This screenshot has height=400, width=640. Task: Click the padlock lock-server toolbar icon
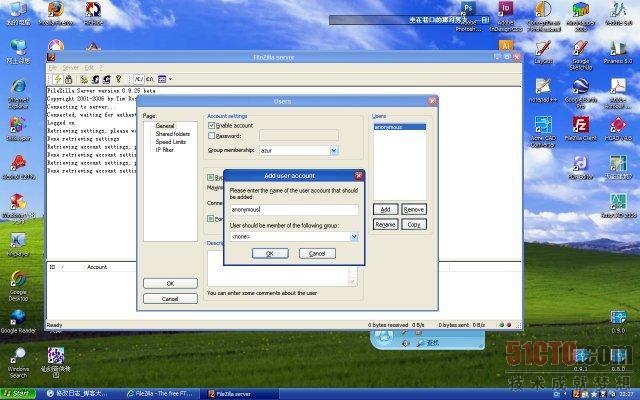(69, 79)
